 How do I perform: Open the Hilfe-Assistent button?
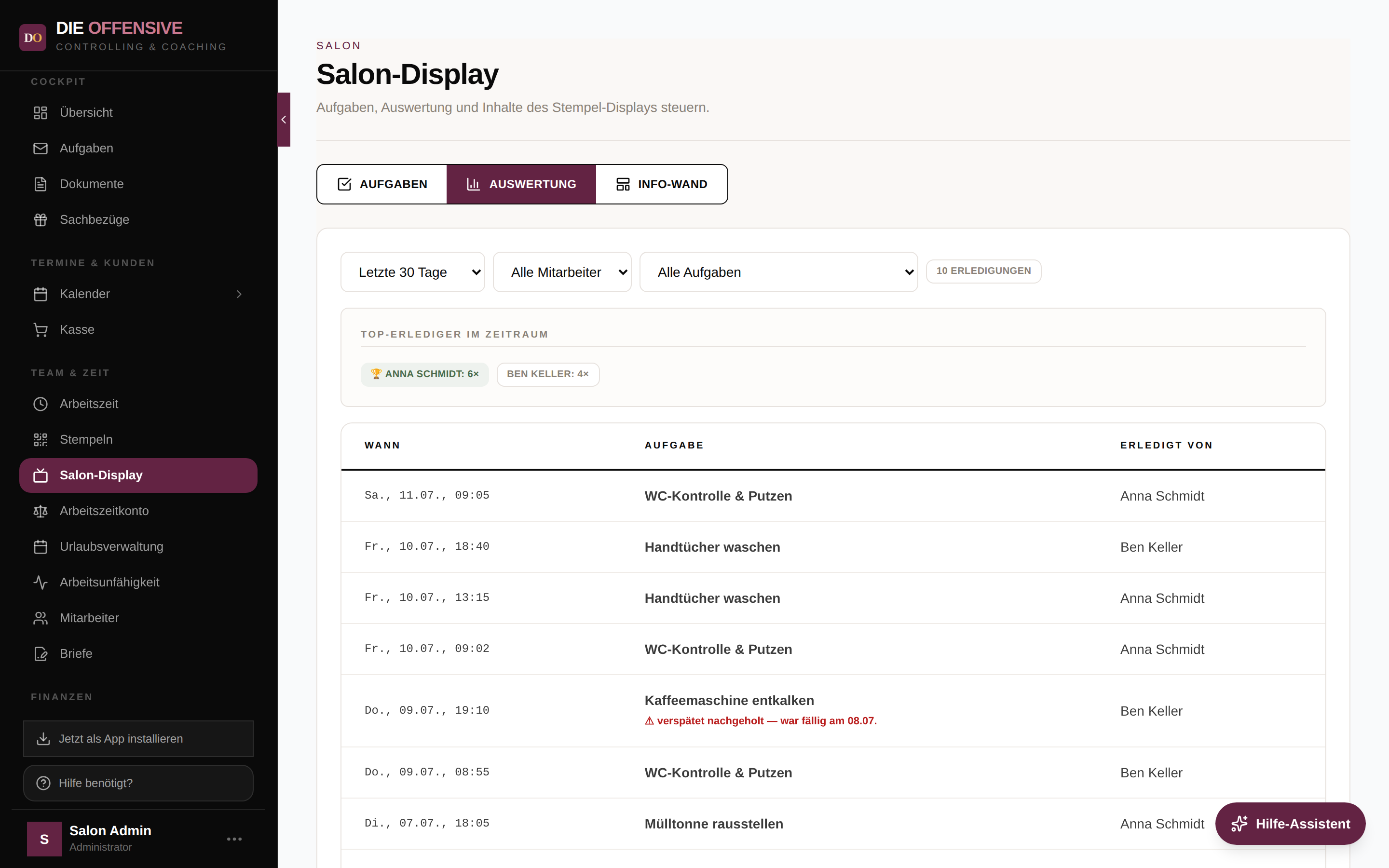[1290, 824]
